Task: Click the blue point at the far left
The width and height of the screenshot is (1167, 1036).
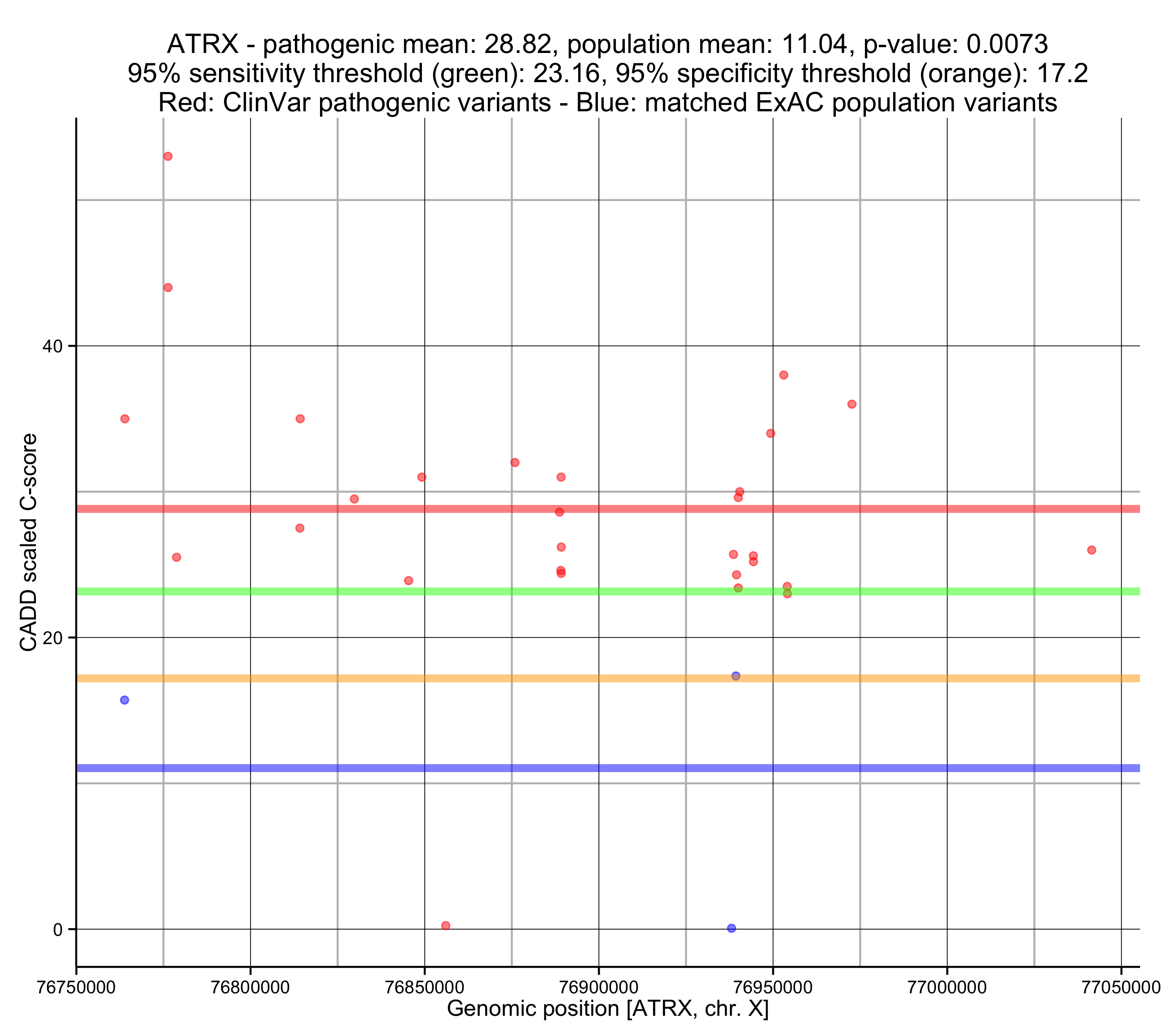Action: click(124, 700)
